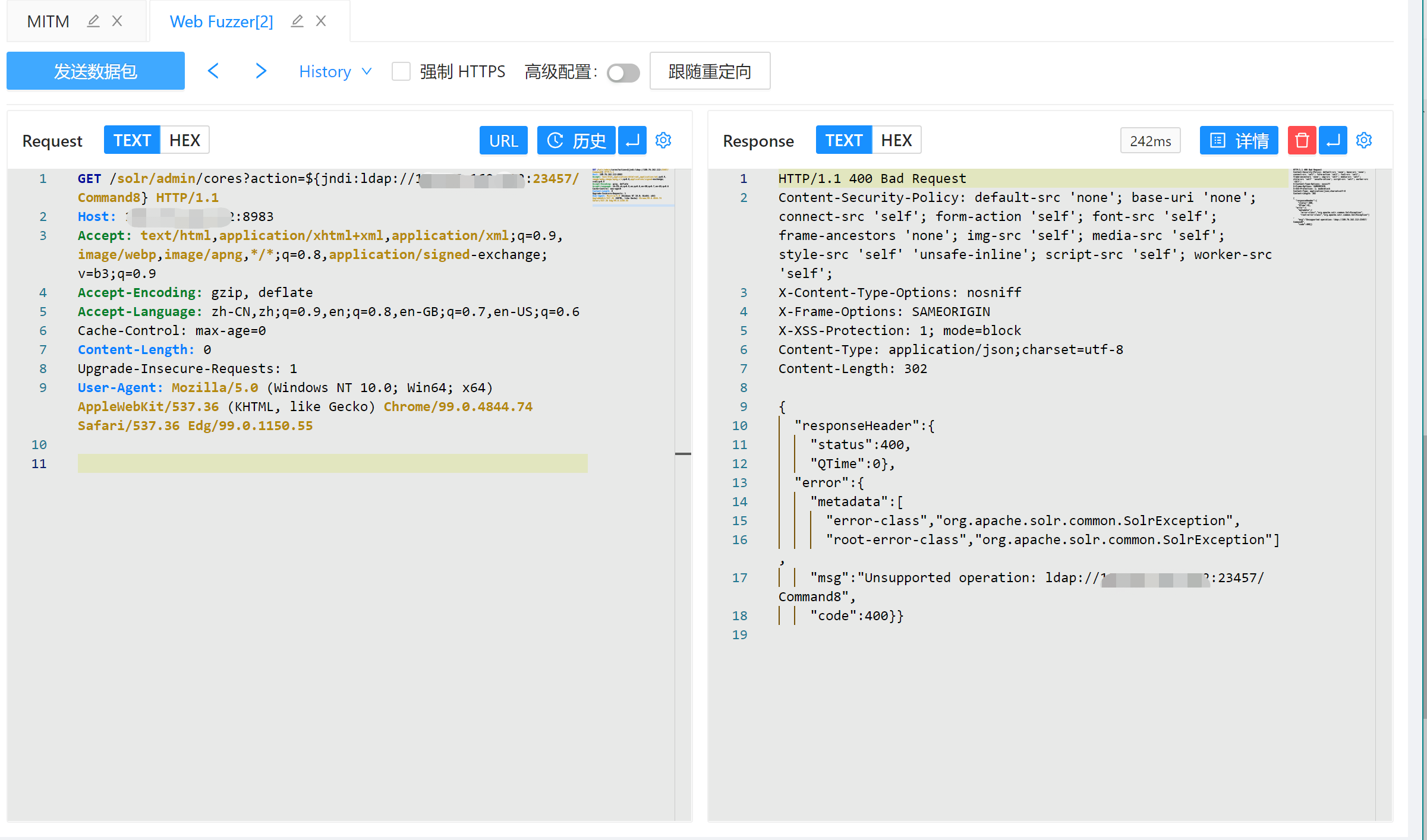The image size is (1427, 840).
Task: Click the Host header line
Action: [x=176, y=217]
